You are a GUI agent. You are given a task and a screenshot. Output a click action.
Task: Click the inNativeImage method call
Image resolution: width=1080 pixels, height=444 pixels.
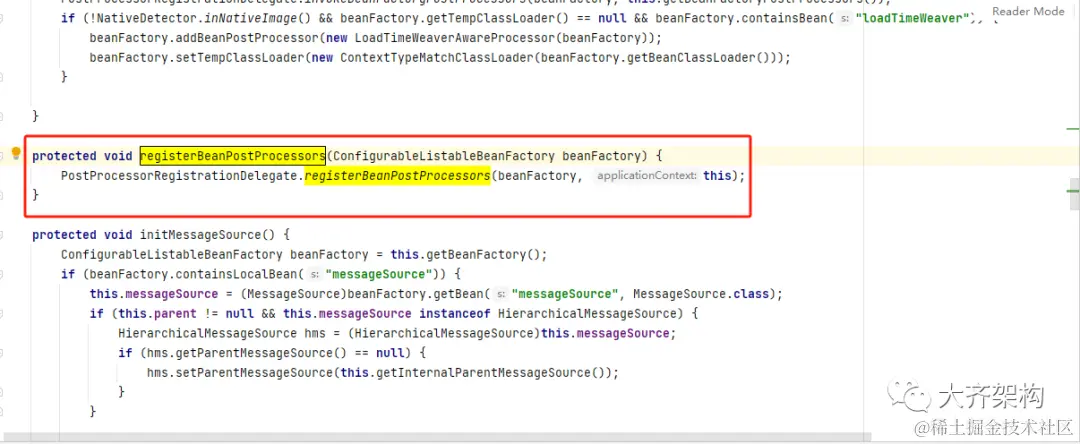point(247,19)
